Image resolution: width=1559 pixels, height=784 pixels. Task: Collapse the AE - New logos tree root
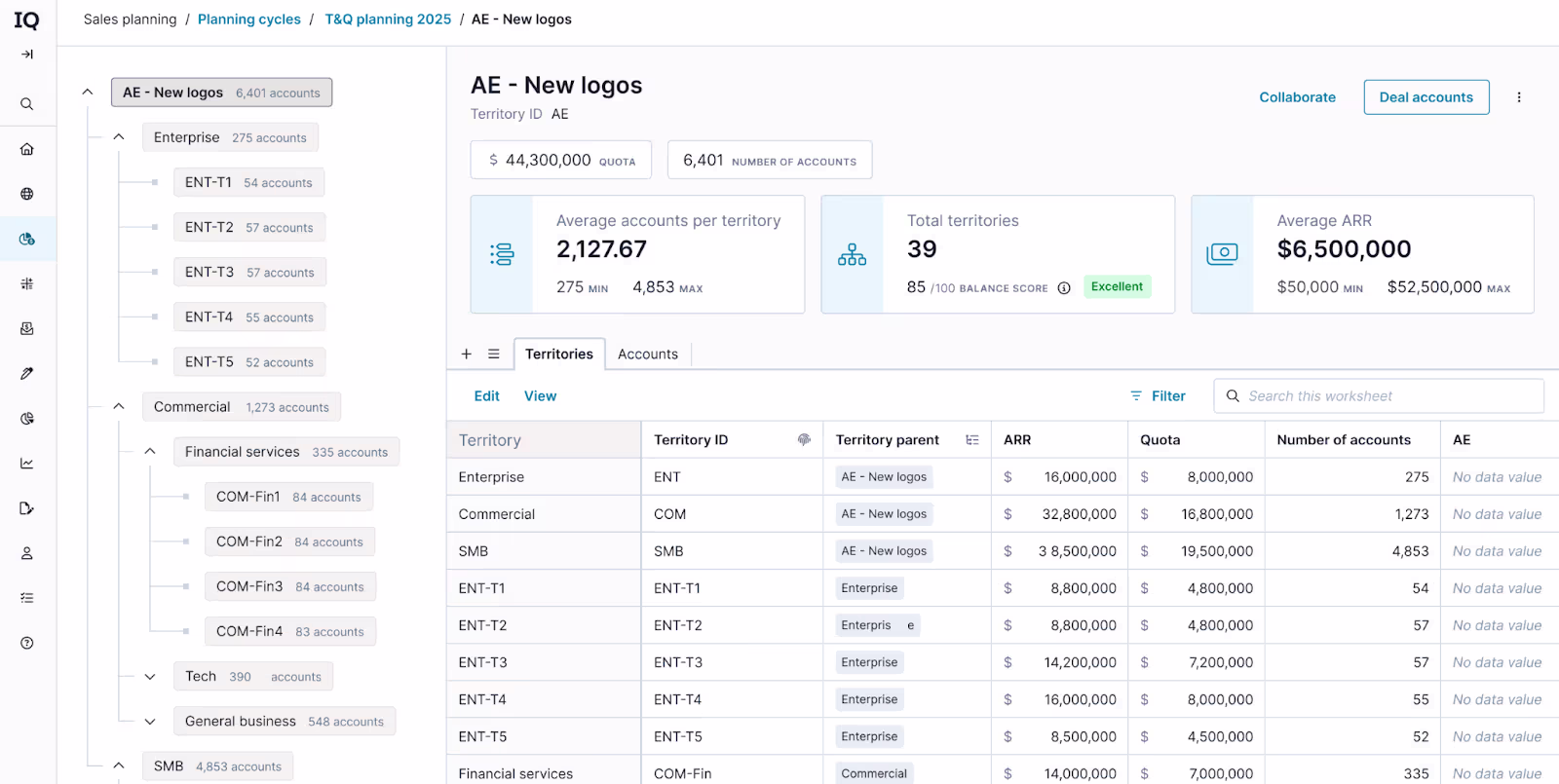(88, 93)
